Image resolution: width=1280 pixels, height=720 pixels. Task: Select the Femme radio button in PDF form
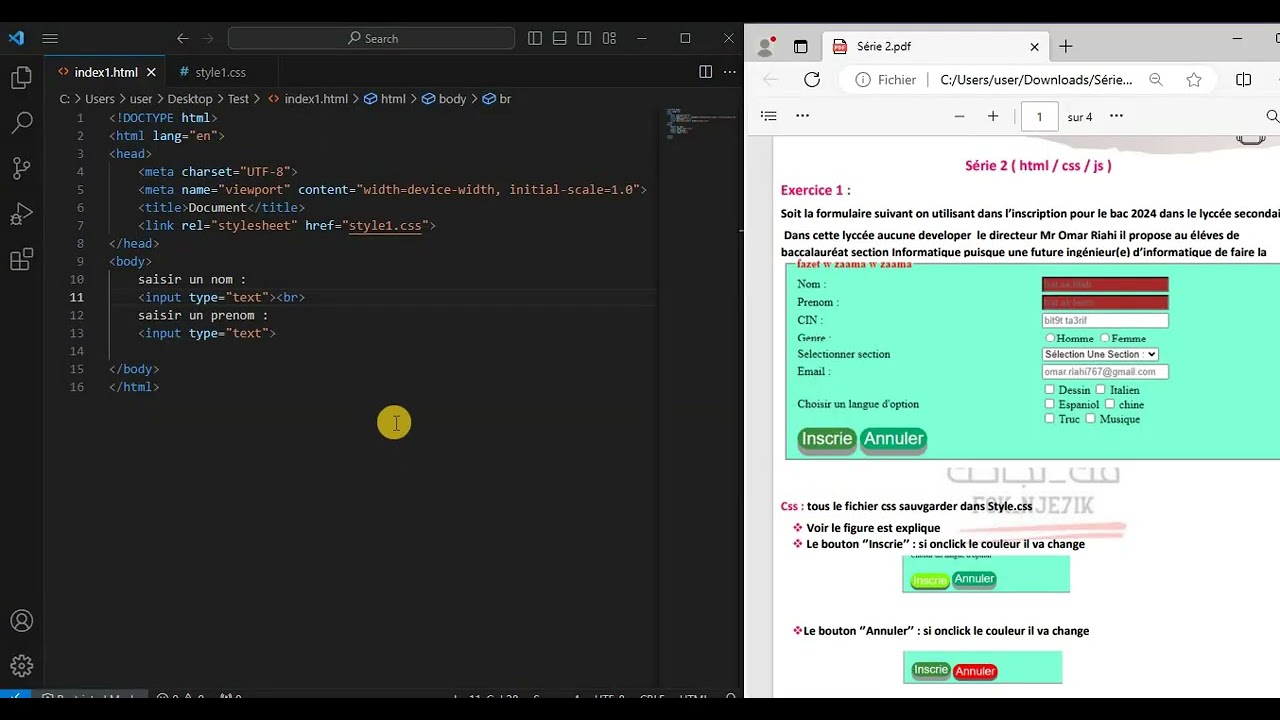point(1105,338)
